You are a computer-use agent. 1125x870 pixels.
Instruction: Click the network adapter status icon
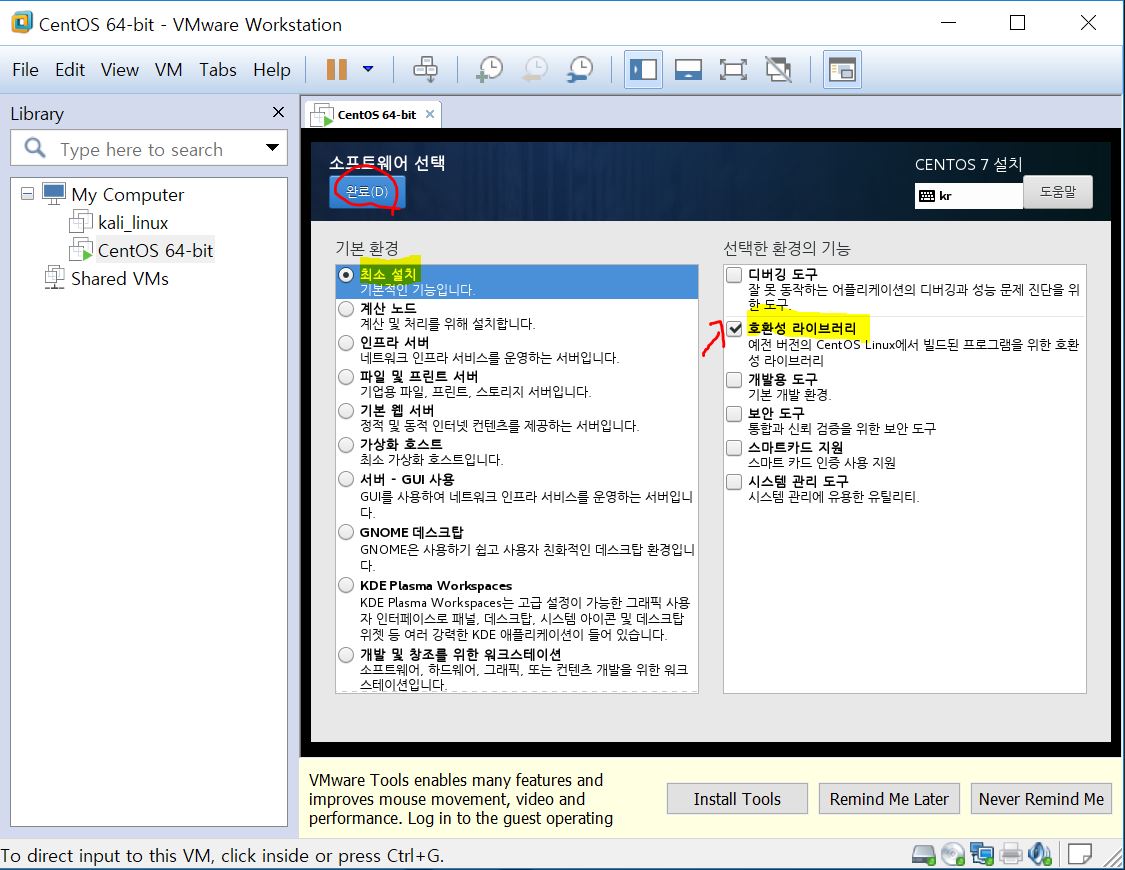(982, 854)
